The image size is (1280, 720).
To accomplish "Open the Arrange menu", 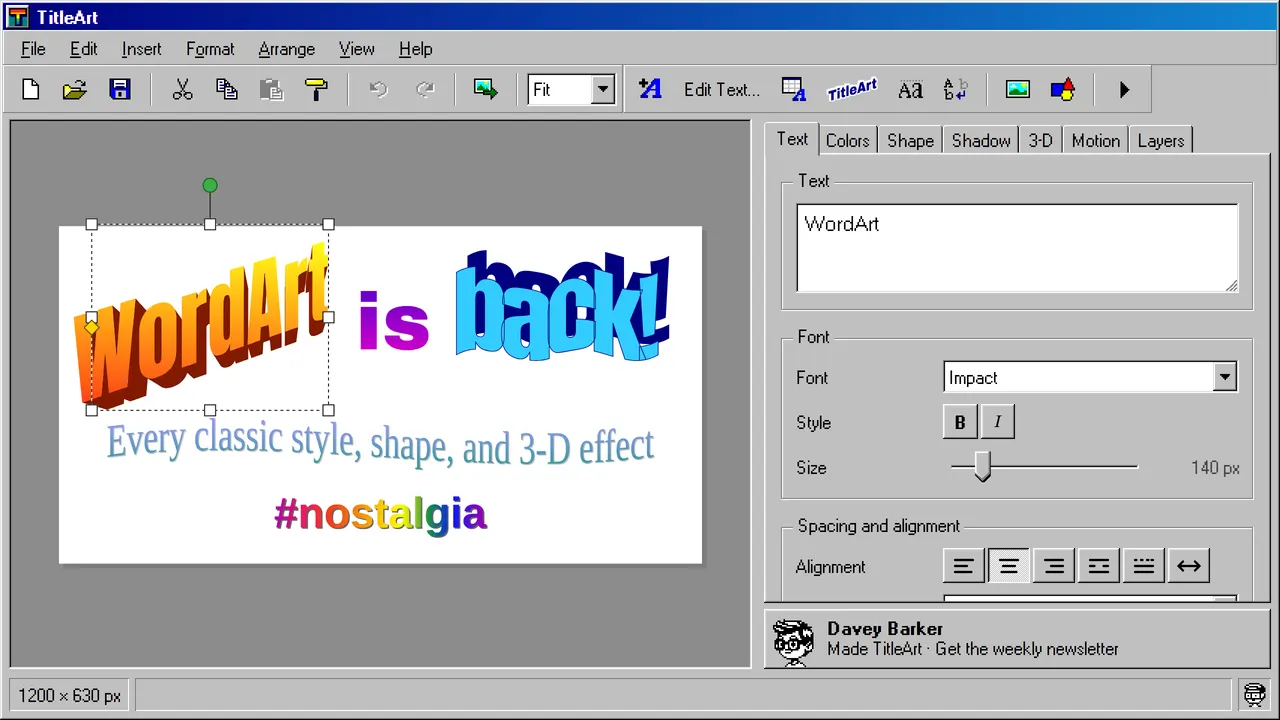I will tap(287, 49).
